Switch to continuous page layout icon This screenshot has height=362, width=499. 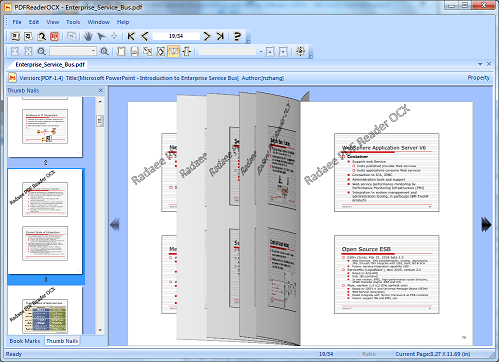click(134, 51)
